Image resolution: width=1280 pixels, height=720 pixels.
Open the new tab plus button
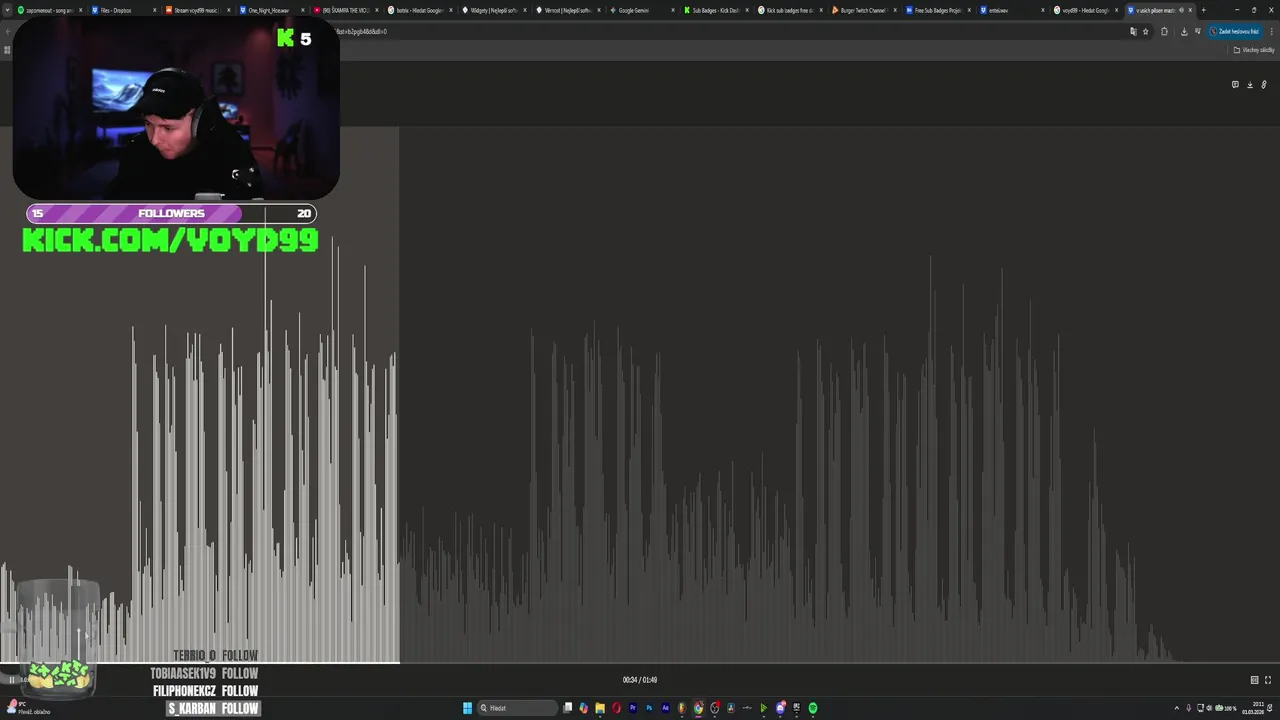(x=1203, y=10)
